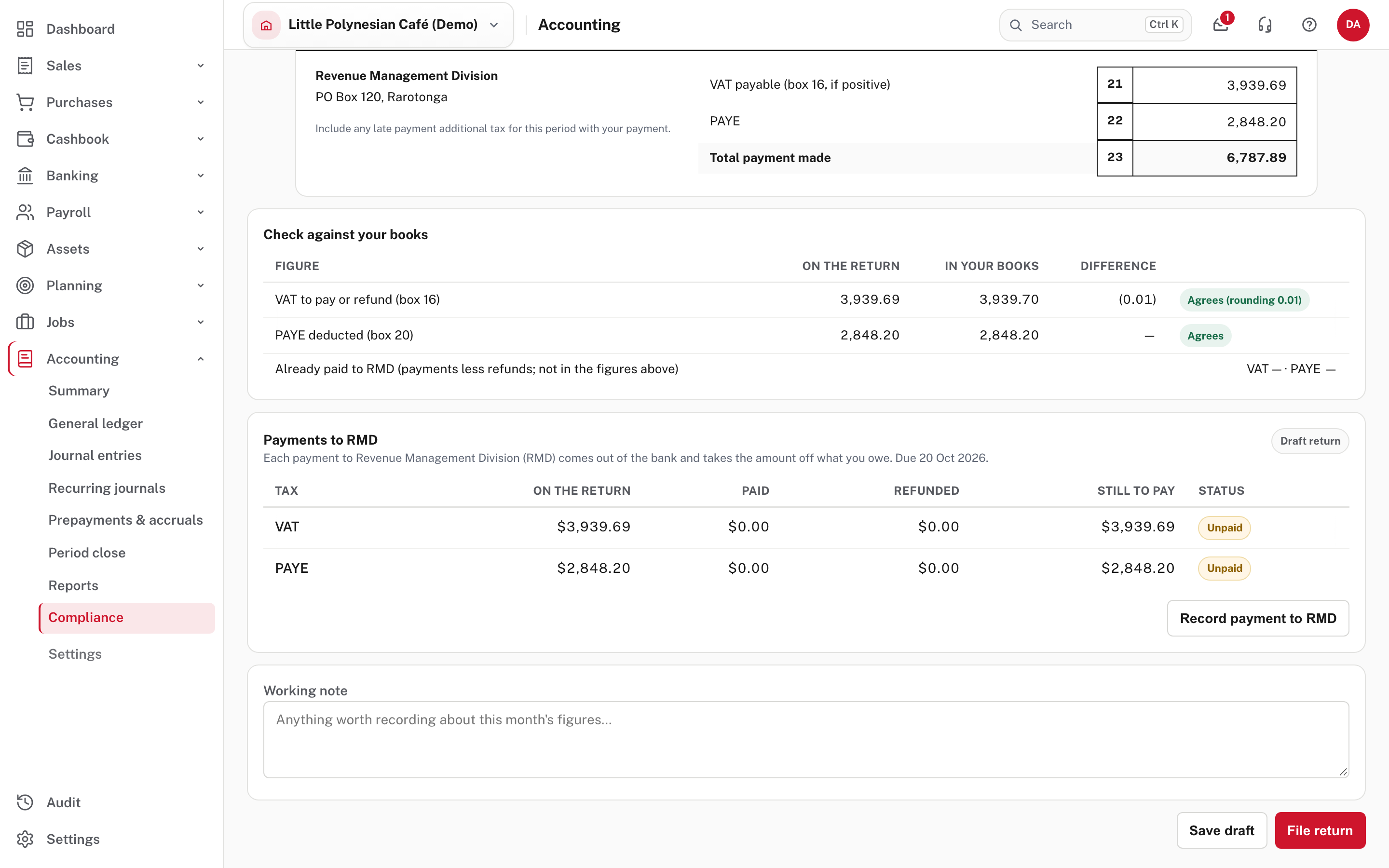1389x868 pixels.
Task: Click Record payment to RMD
Action: [1257, 618]
